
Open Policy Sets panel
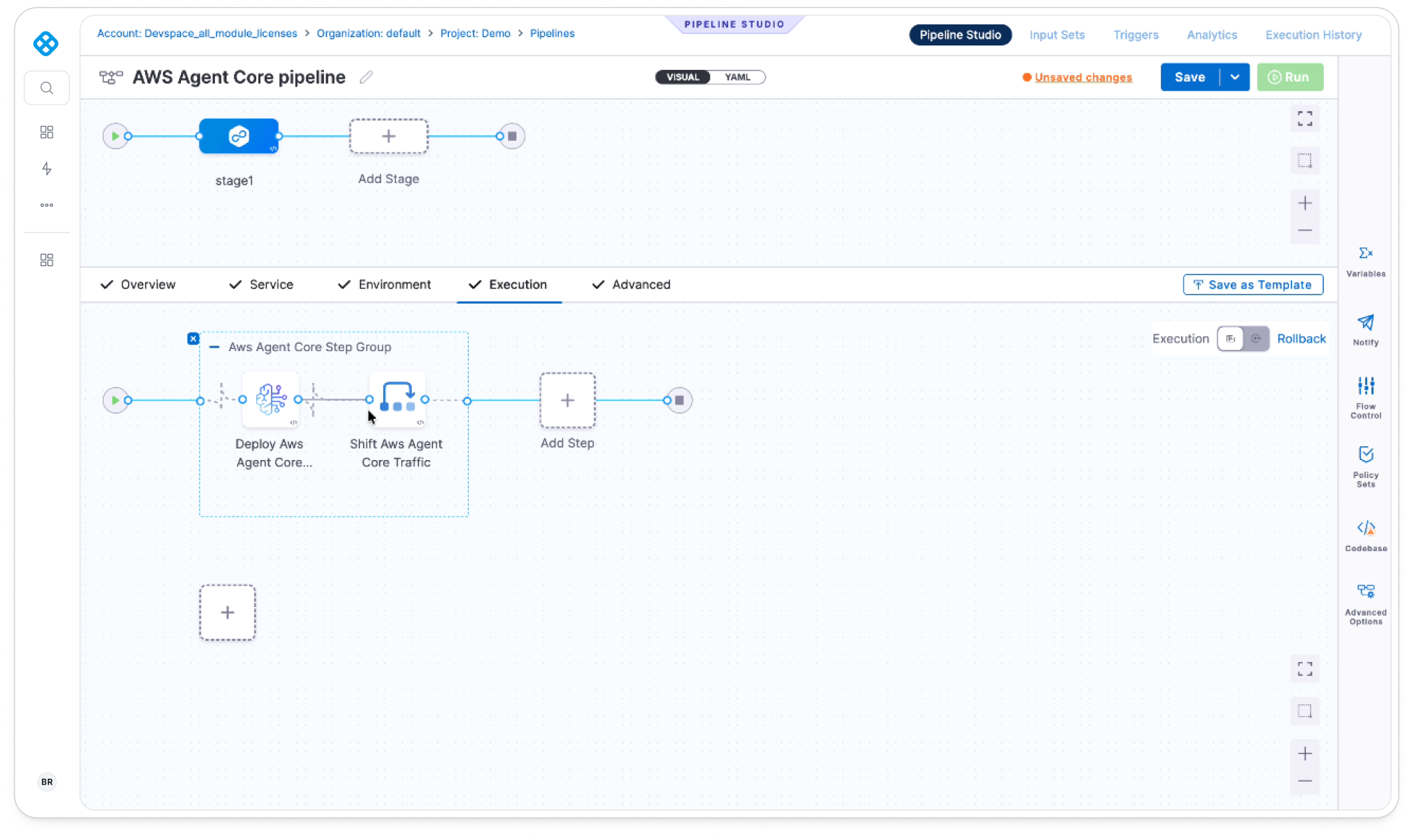pyautogui.click(x=1366, y=467)
